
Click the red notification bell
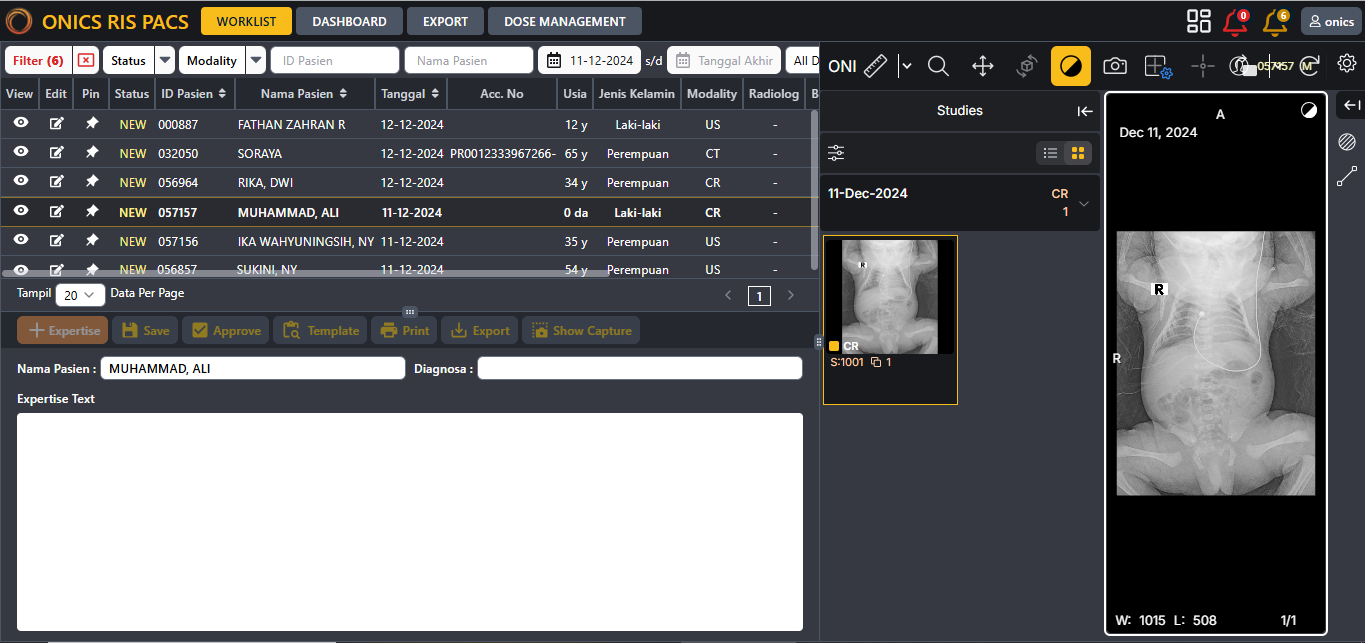1235,21
